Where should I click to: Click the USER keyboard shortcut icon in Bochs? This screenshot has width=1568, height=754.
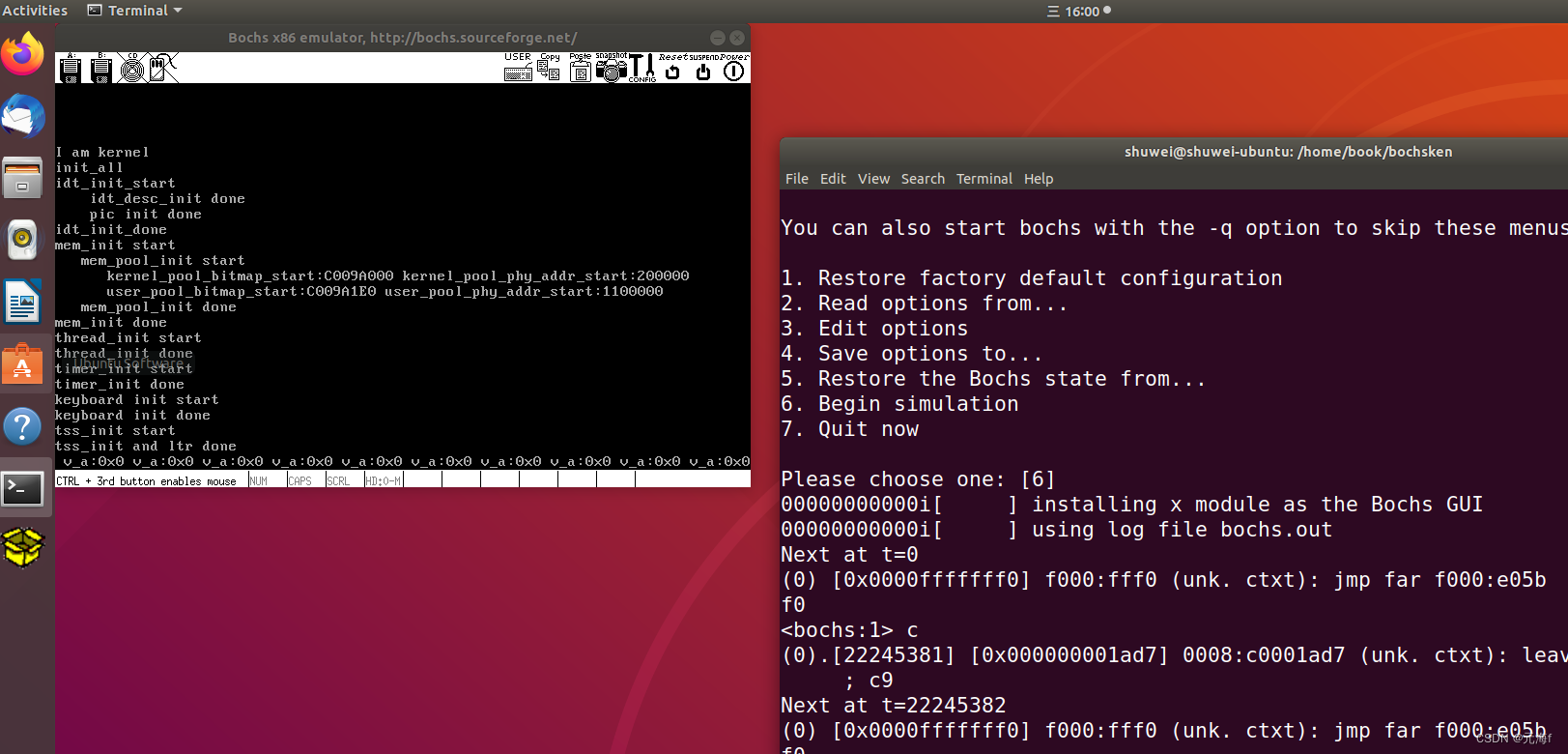coord(518,68)
